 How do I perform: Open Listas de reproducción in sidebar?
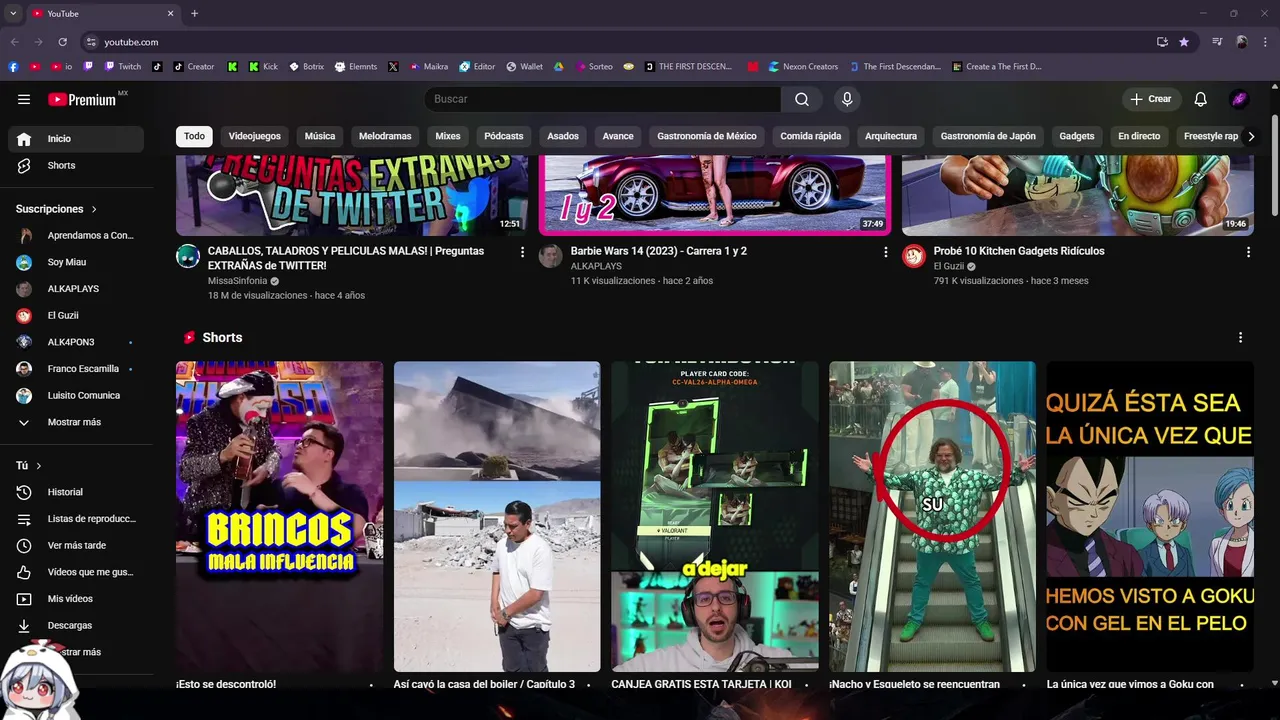click(x=76, y=519)
